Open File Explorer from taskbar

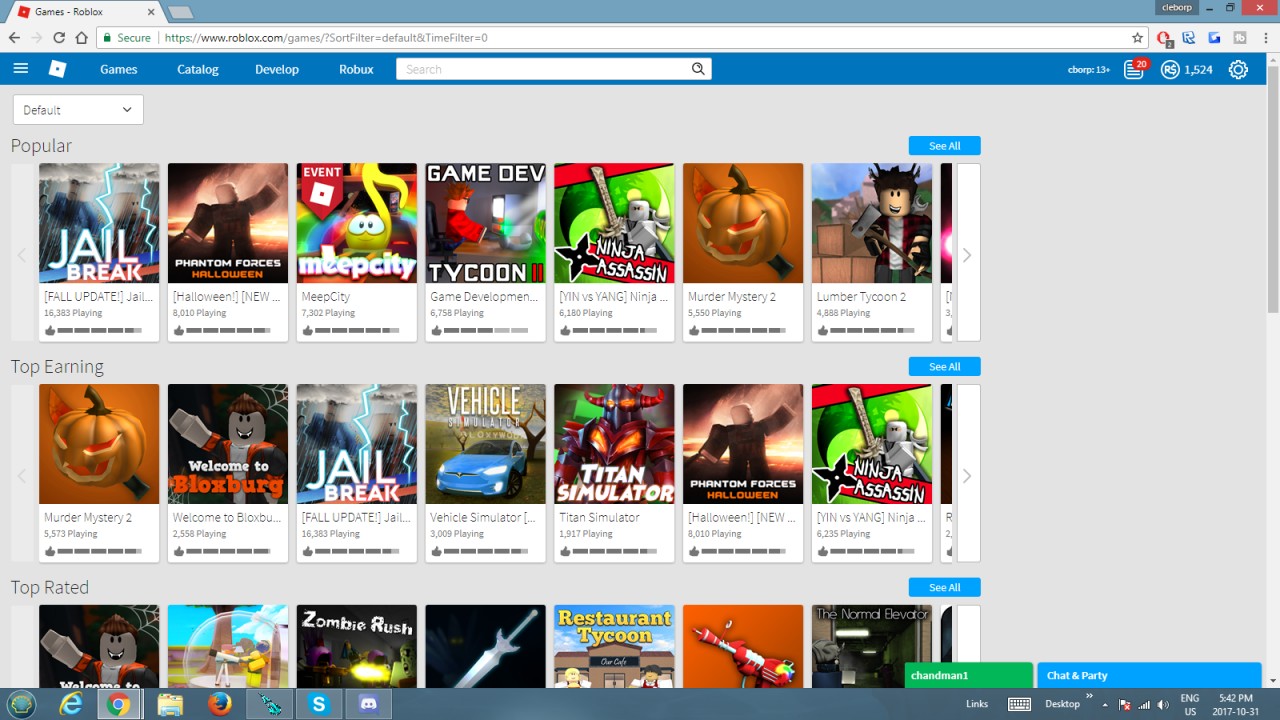pos(170,704)
